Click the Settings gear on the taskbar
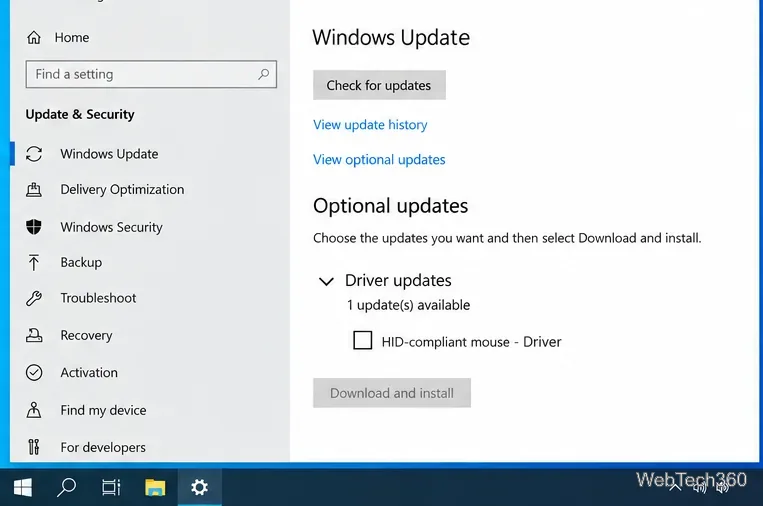763x506 pixels. tap(200, 487)
